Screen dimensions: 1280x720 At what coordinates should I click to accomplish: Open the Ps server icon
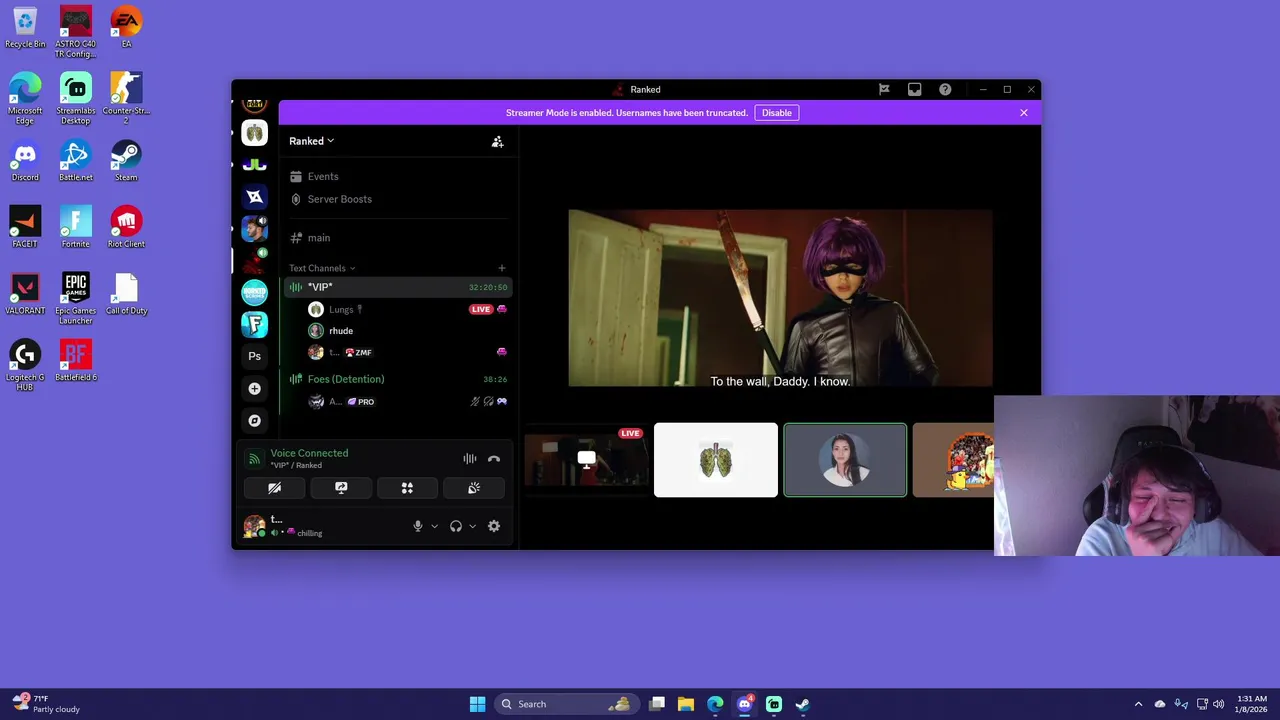pos(255,356)
